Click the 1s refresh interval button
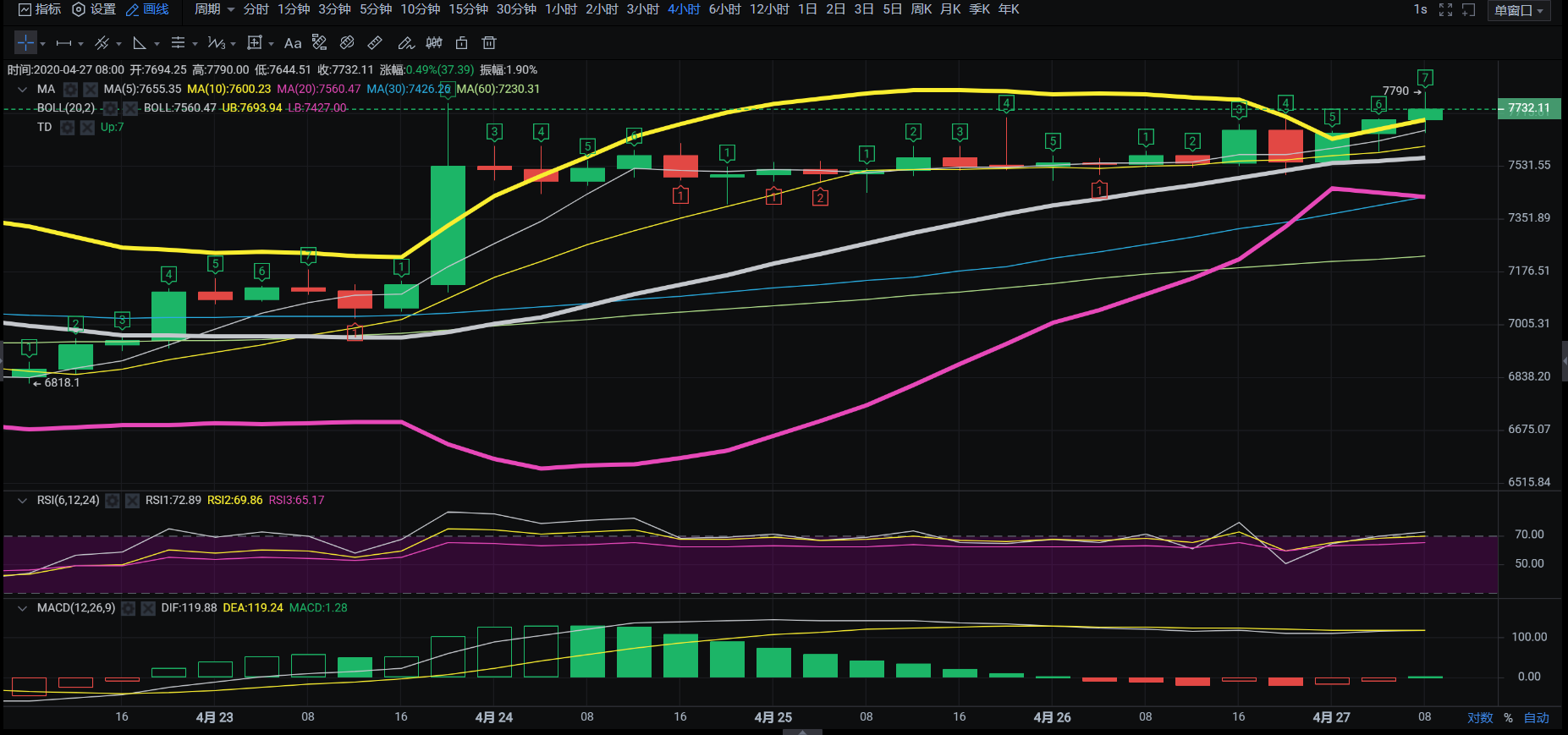1568x735 pixels. (x=1420, y=10)
